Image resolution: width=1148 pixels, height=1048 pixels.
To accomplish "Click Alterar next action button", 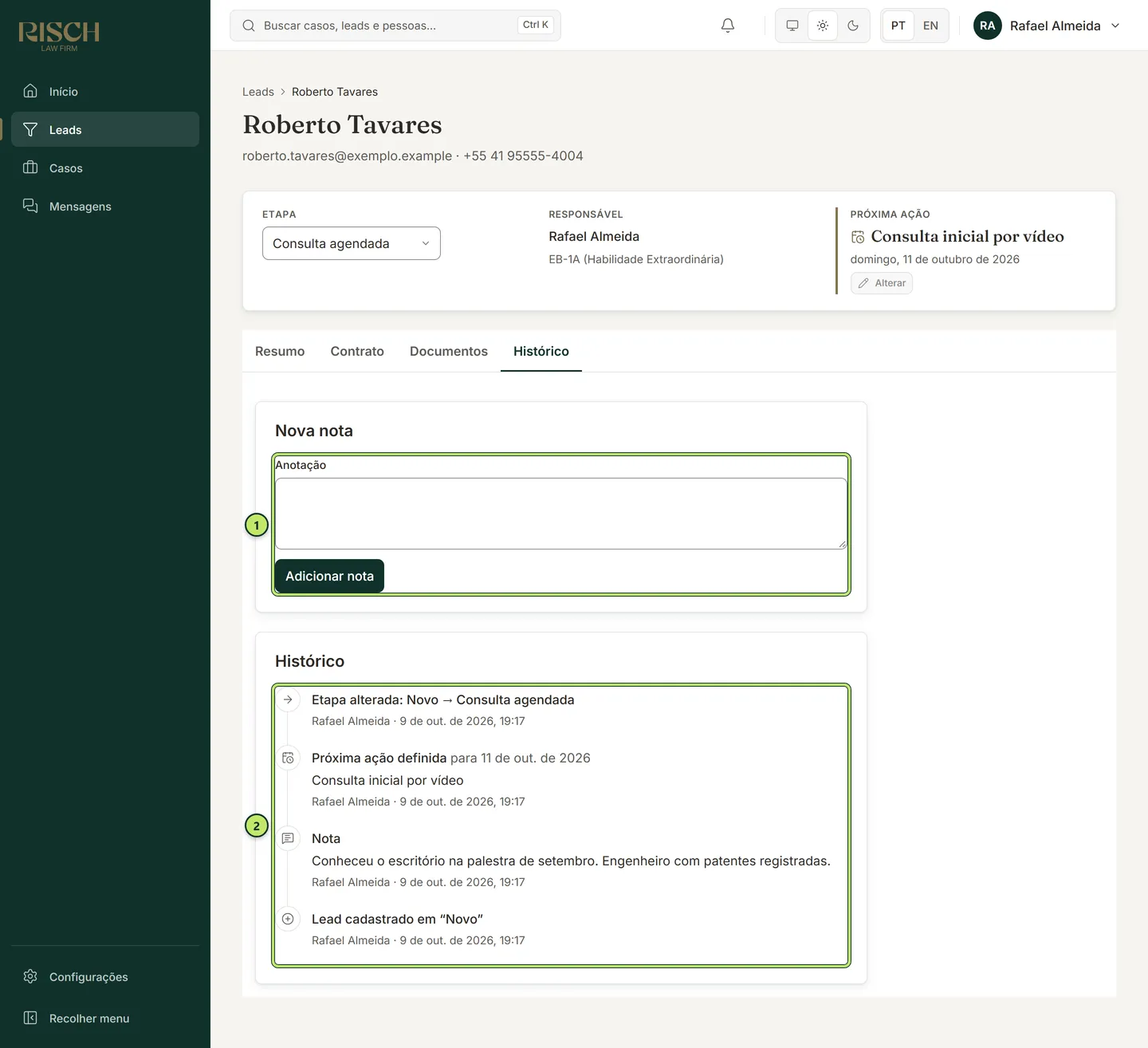I will tap(882, 283).
